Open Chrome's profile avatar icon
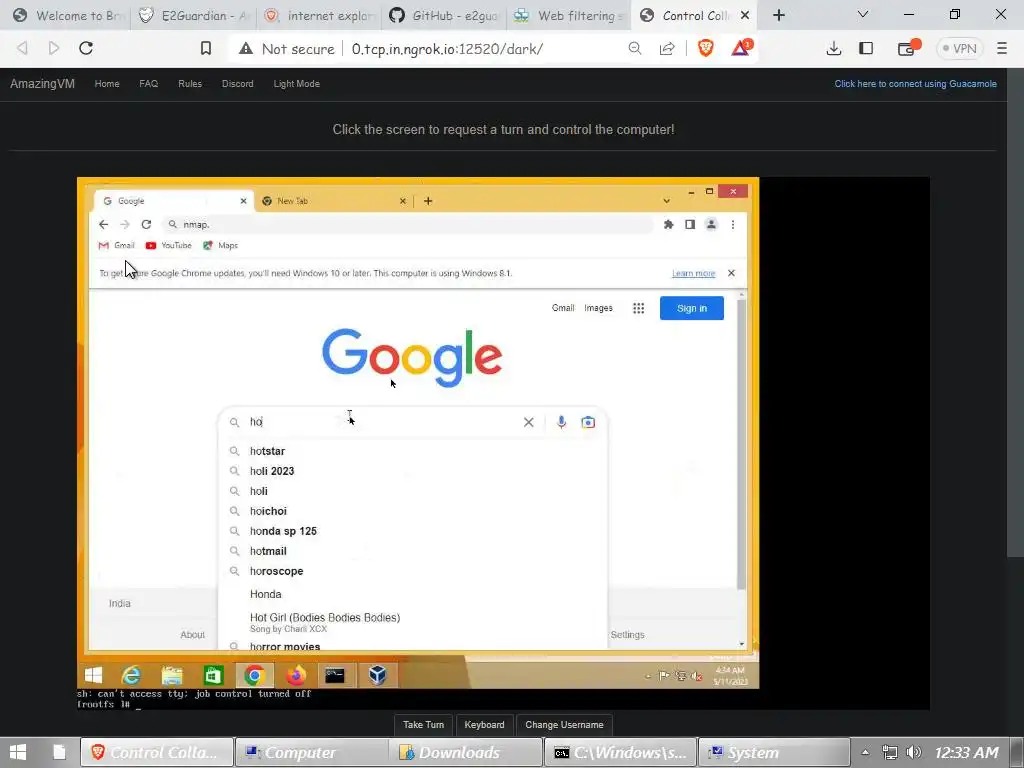 711,225
